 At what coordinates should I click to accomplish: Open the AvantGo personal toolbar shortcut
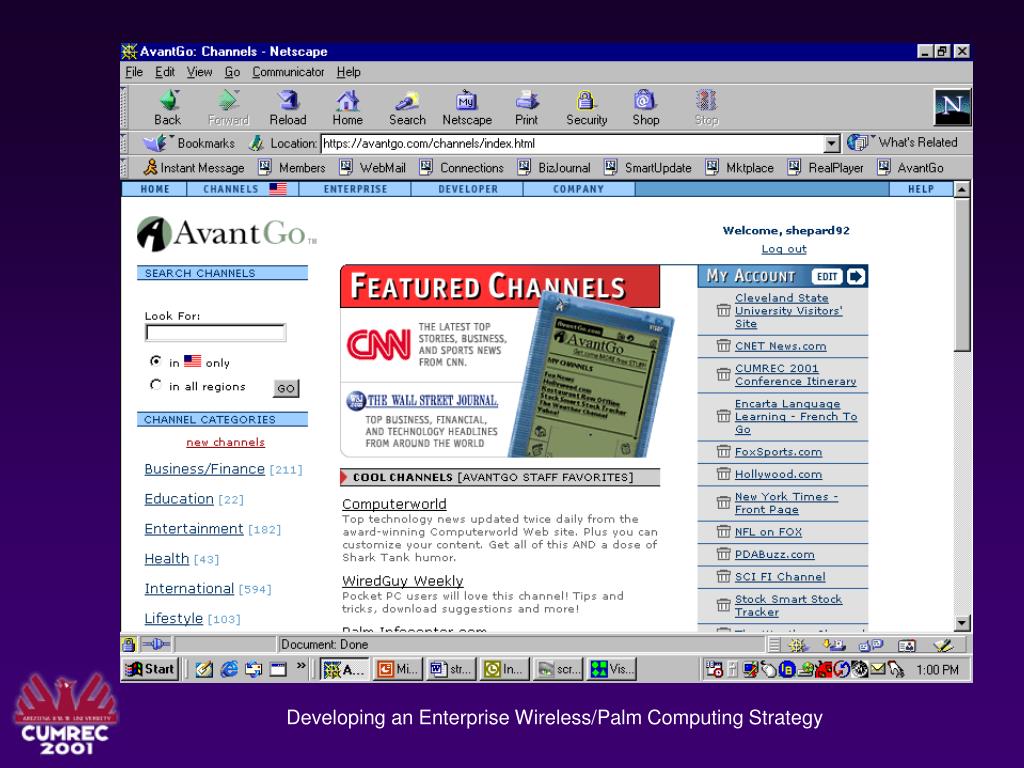pyautogui.click(x=910, y=168)
